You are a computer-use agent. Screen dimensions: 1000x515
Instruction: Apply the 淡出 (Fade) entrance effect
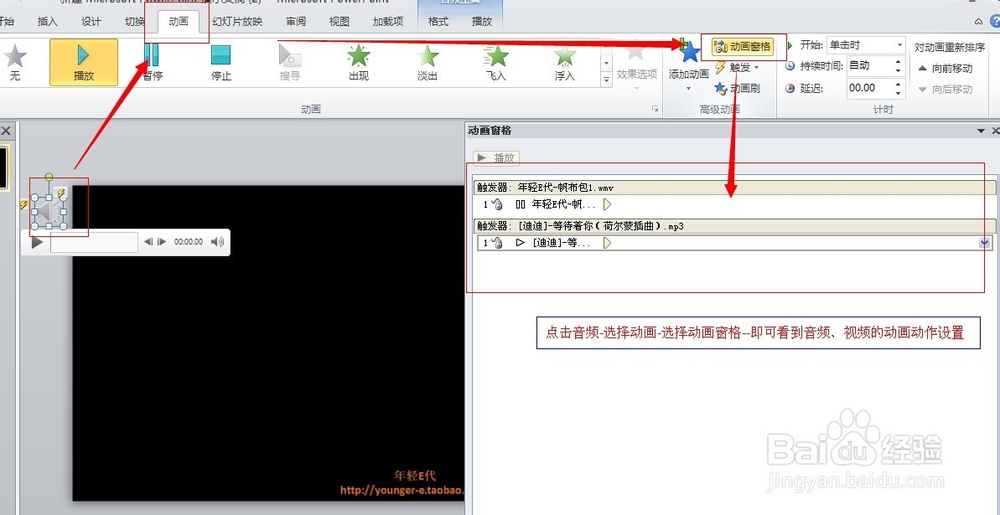[427, 62]
